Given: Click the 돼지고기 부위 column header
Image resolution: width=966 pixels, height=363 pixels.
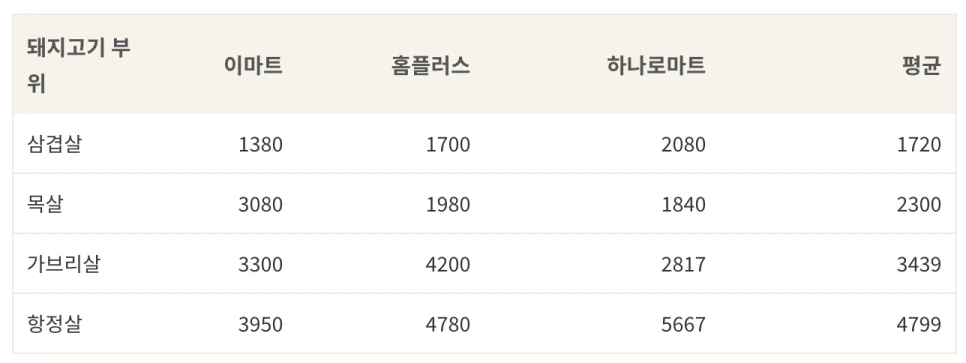Looking at the screenshot, I should (79, 65).
